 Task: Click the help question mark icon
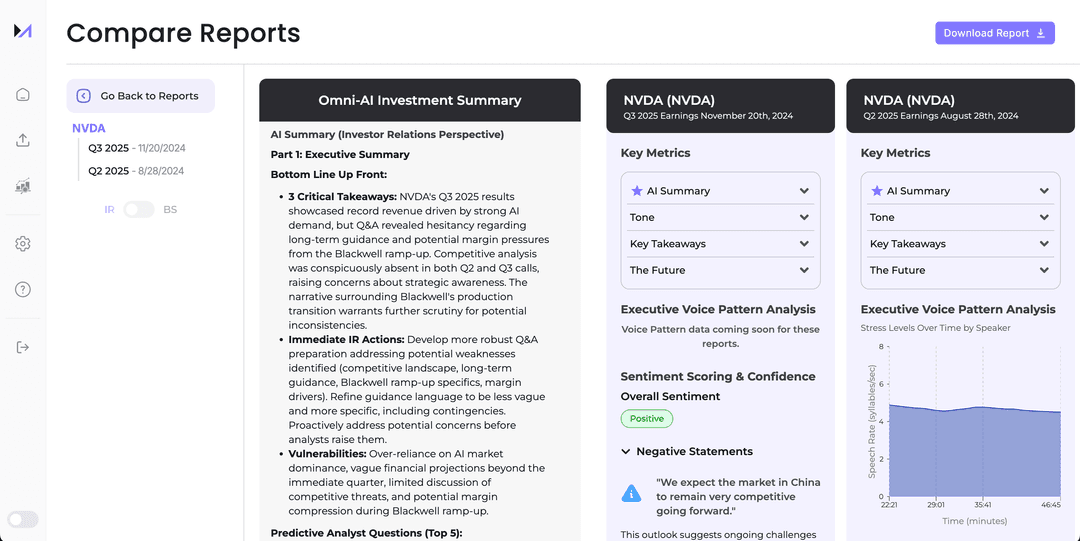(x=23, y=290)
